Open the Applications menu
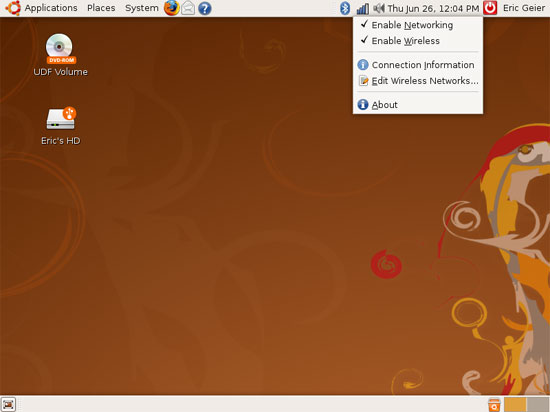 [x=51, y=8]
